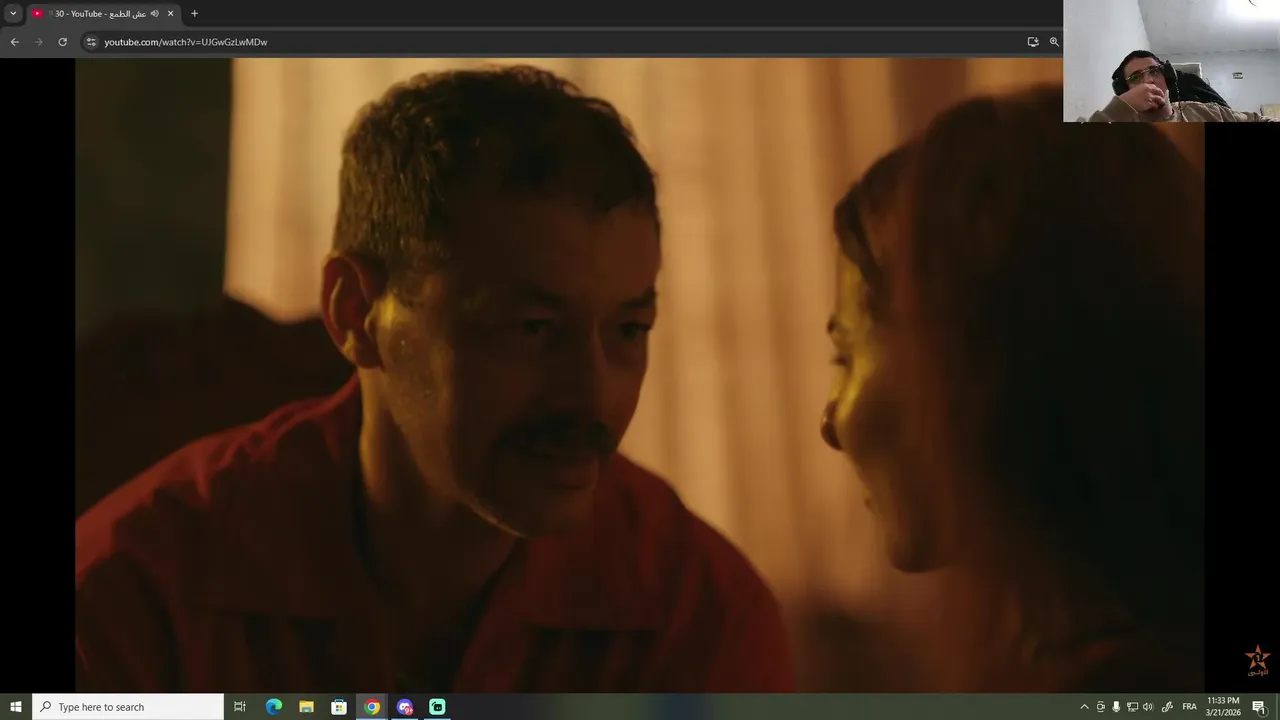Image resolution: width=1280 pixels, height=720 pixels.
Task: Open Task View on the taskbar
Action: 240,707
